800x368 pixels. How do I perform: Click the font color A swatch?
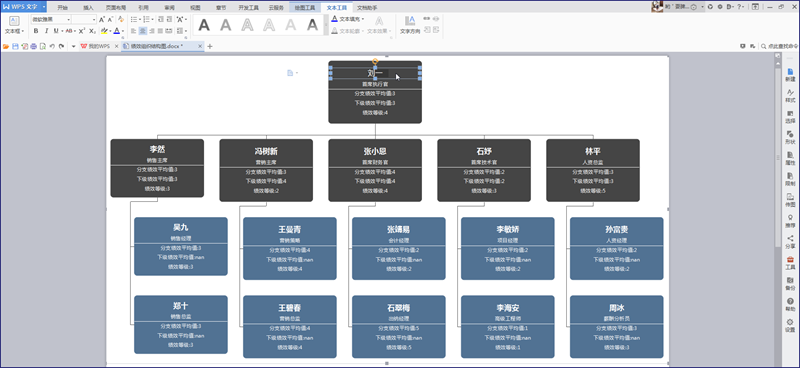(x=117, y=31)
